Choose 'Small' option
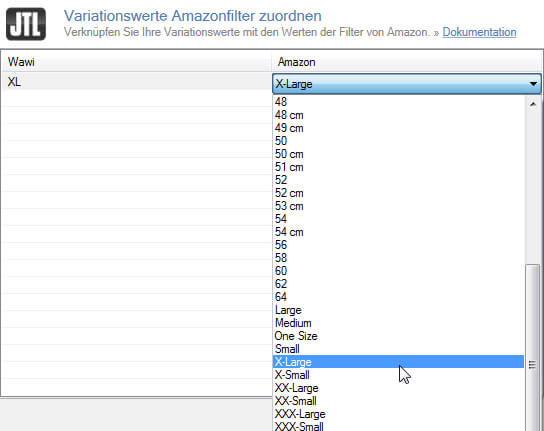 (x=398, y=349)
